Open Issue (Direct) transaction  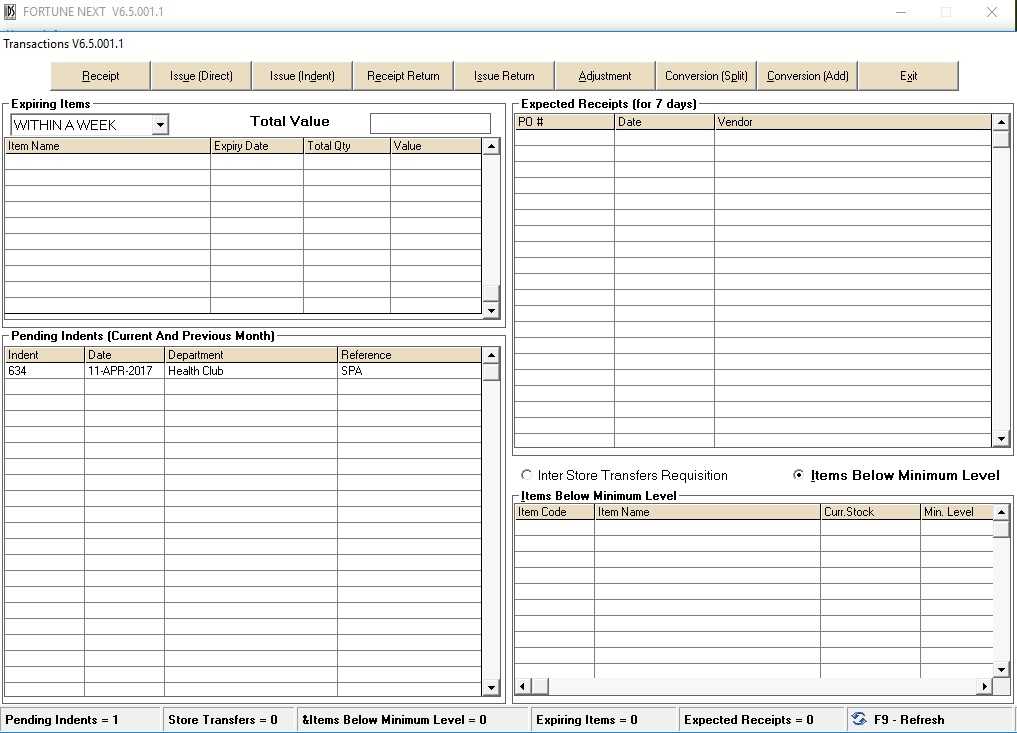coord(201,76)
